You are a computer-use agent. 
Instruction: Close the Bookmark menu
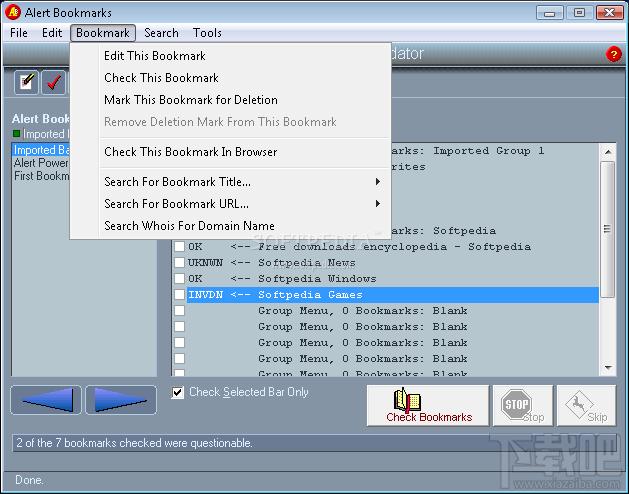(x=103, y=33)
